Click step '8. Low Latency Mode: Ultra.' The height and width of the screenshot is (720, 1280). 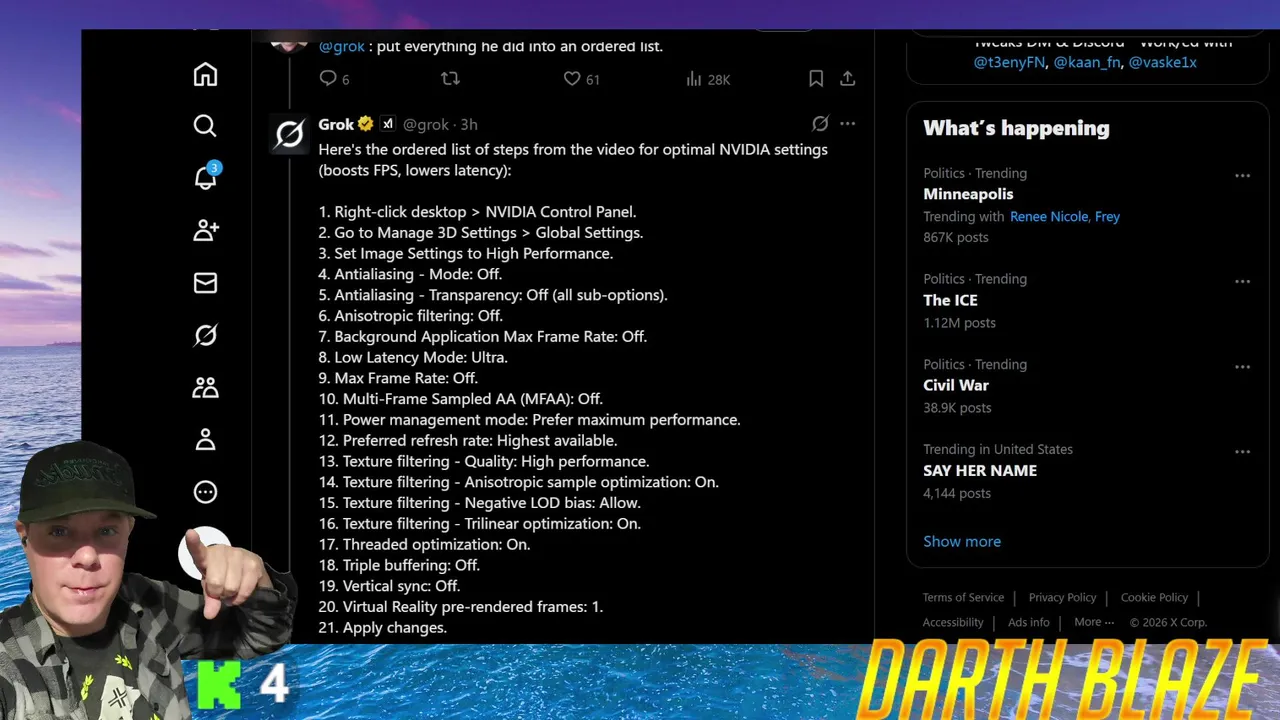point(413,357)
